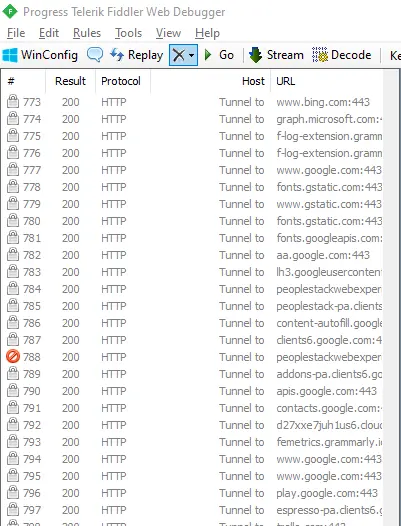This screenshot has width=401, height=526.
Task: Click the lock icon of session 775
Action: [13, 135]
